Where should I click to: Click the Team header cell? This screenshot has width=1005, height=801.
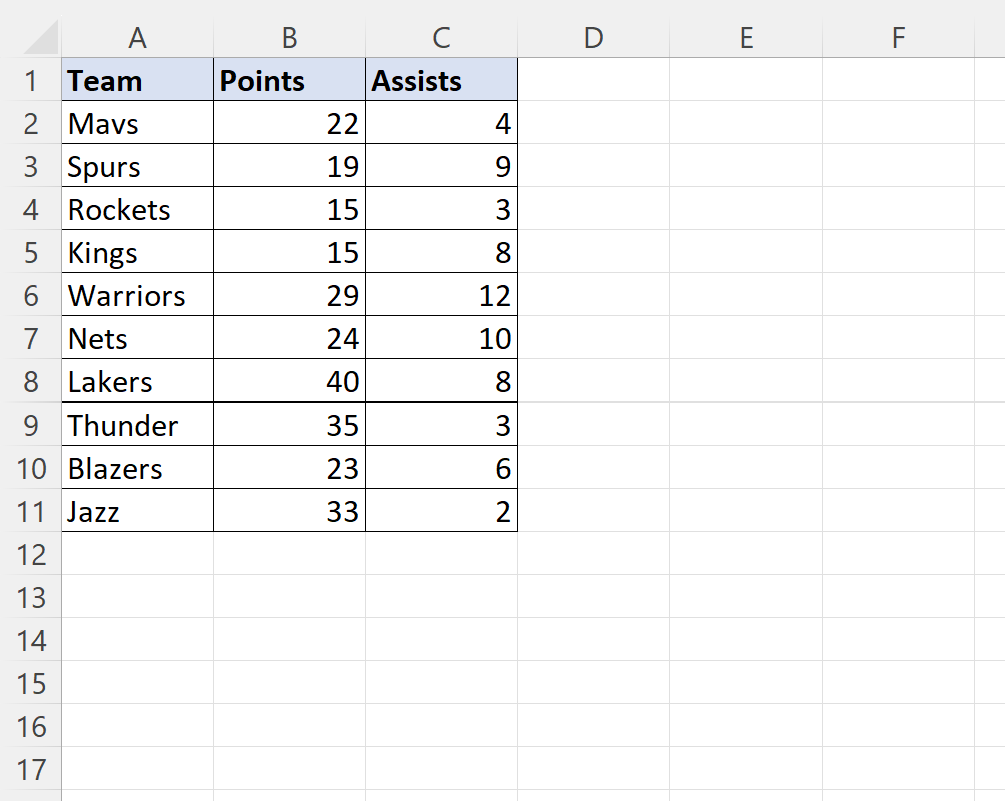click(137, 80)
